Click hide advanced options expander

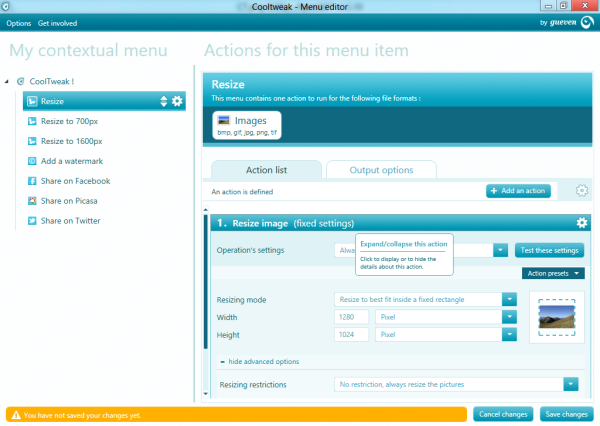(260, 361)
